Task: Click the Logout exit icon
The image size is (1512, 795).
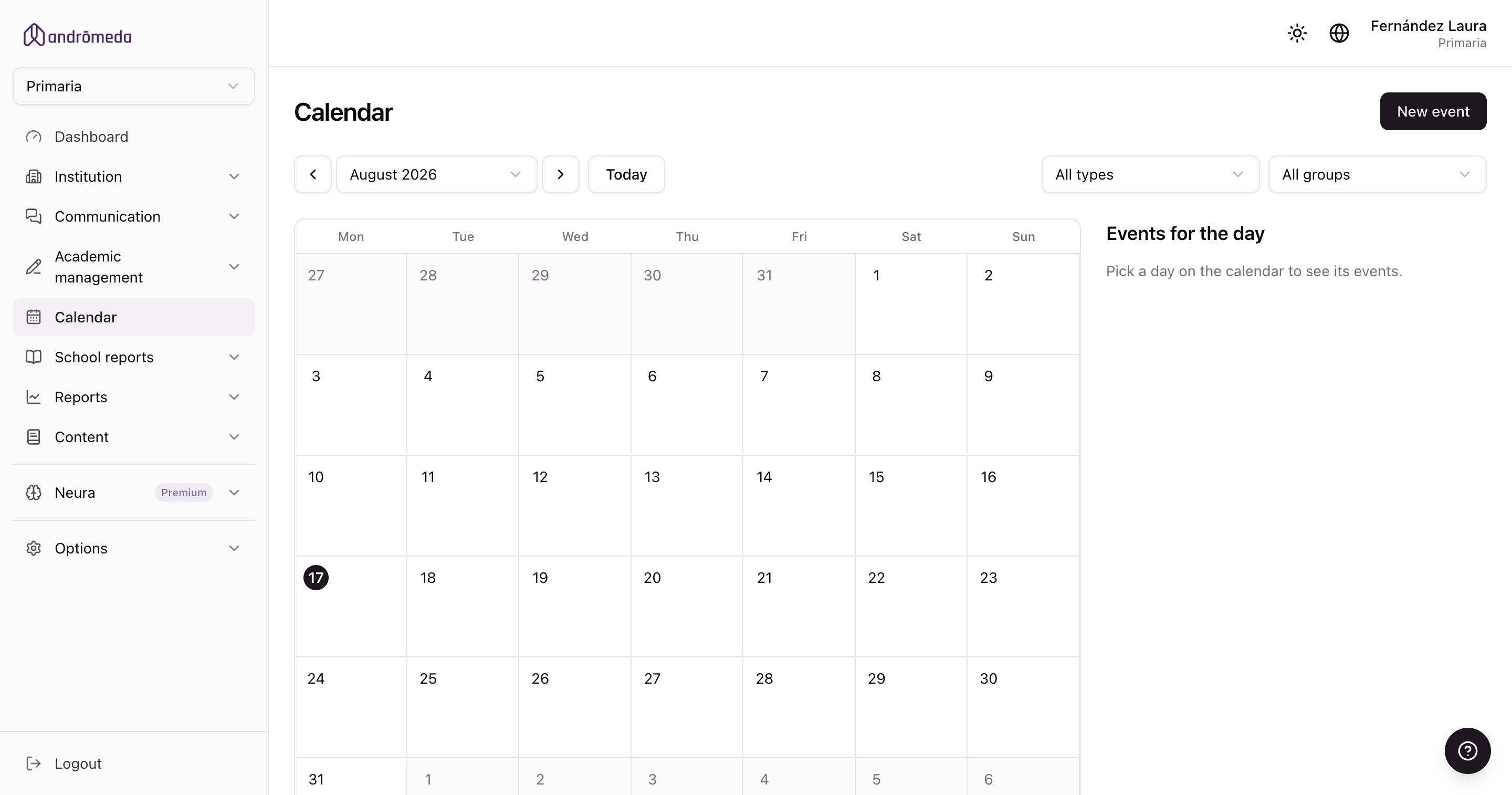Action: pos(34,763)
